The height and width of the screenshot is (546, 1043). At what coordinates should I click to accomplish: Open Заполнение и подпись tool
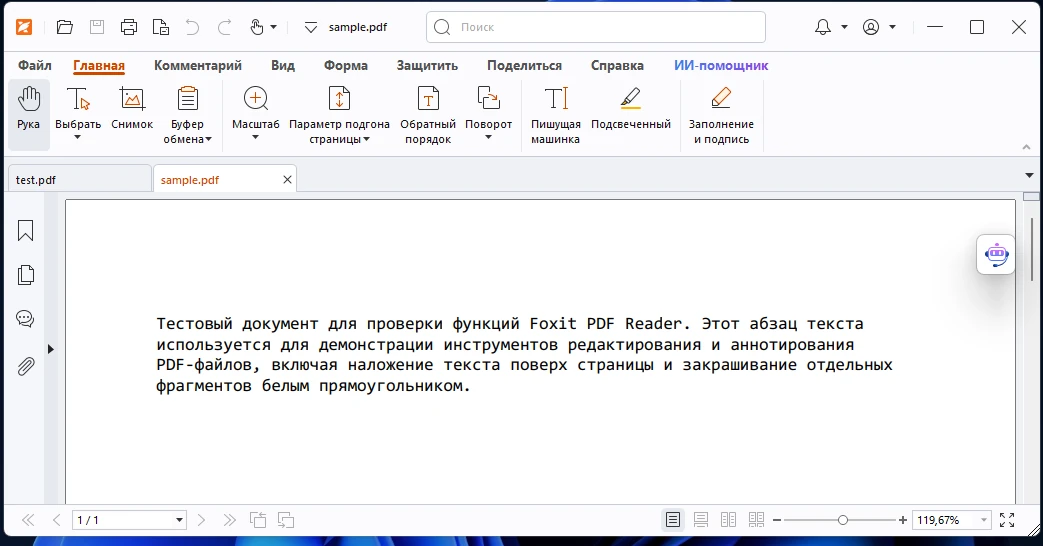(721, 114)
